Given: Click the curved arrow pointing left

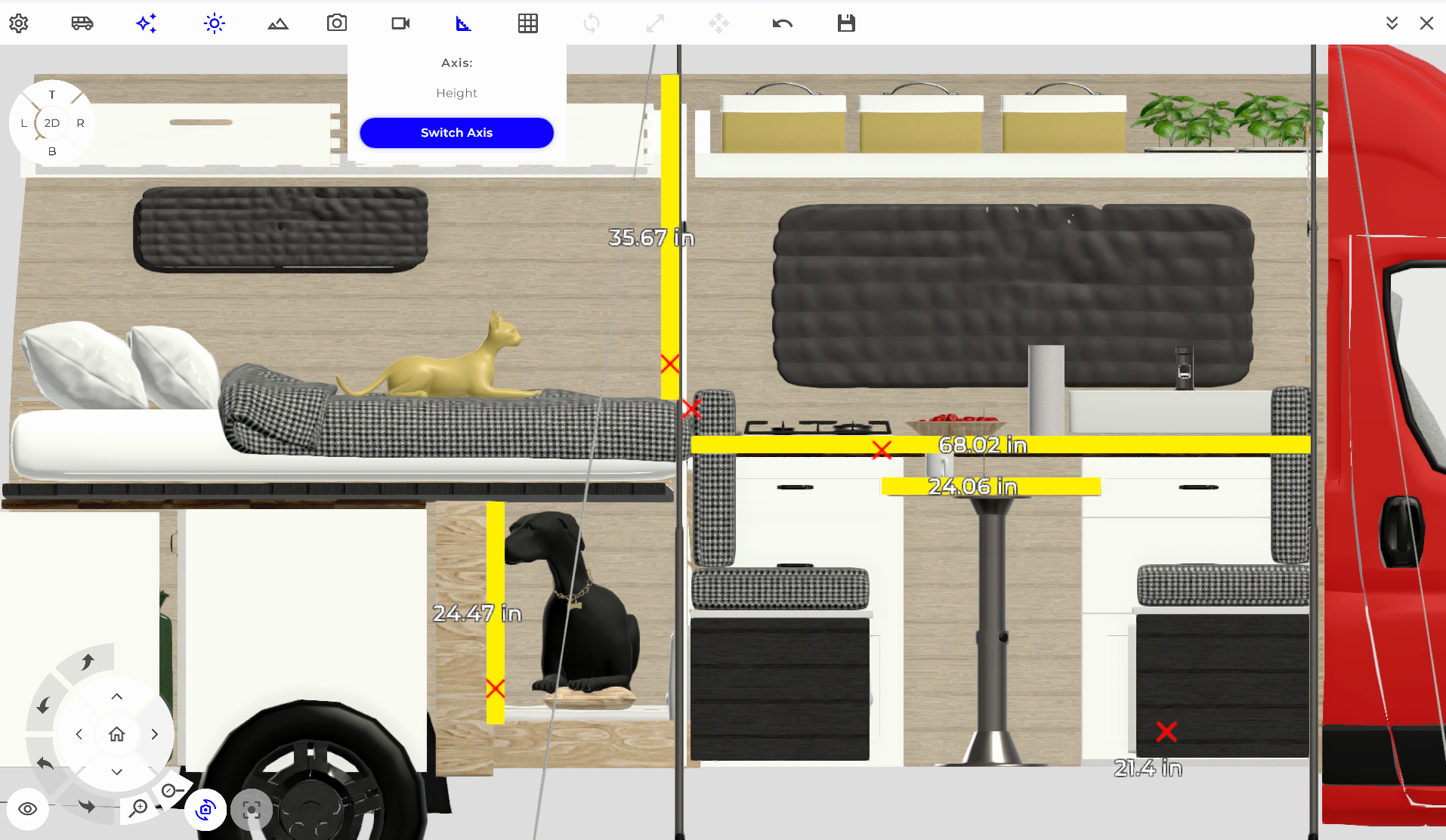Looking at the screenshot, I should pyautogui.click(x=45, y=763).
